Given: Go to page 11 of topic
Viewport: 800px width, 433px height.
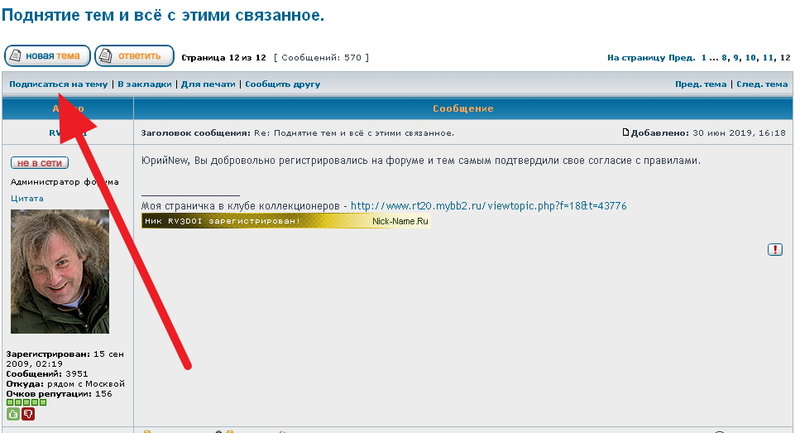Looking at the screenshot, I should tap(768, 58).
